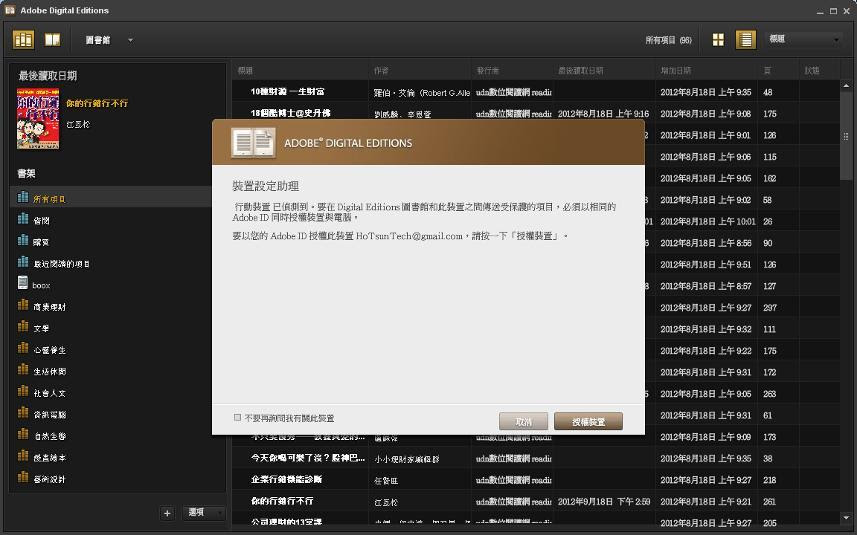Click the Adobe Digital Editions title bar icon
This screenshot has height=535, width=857.
click(10, 10)
